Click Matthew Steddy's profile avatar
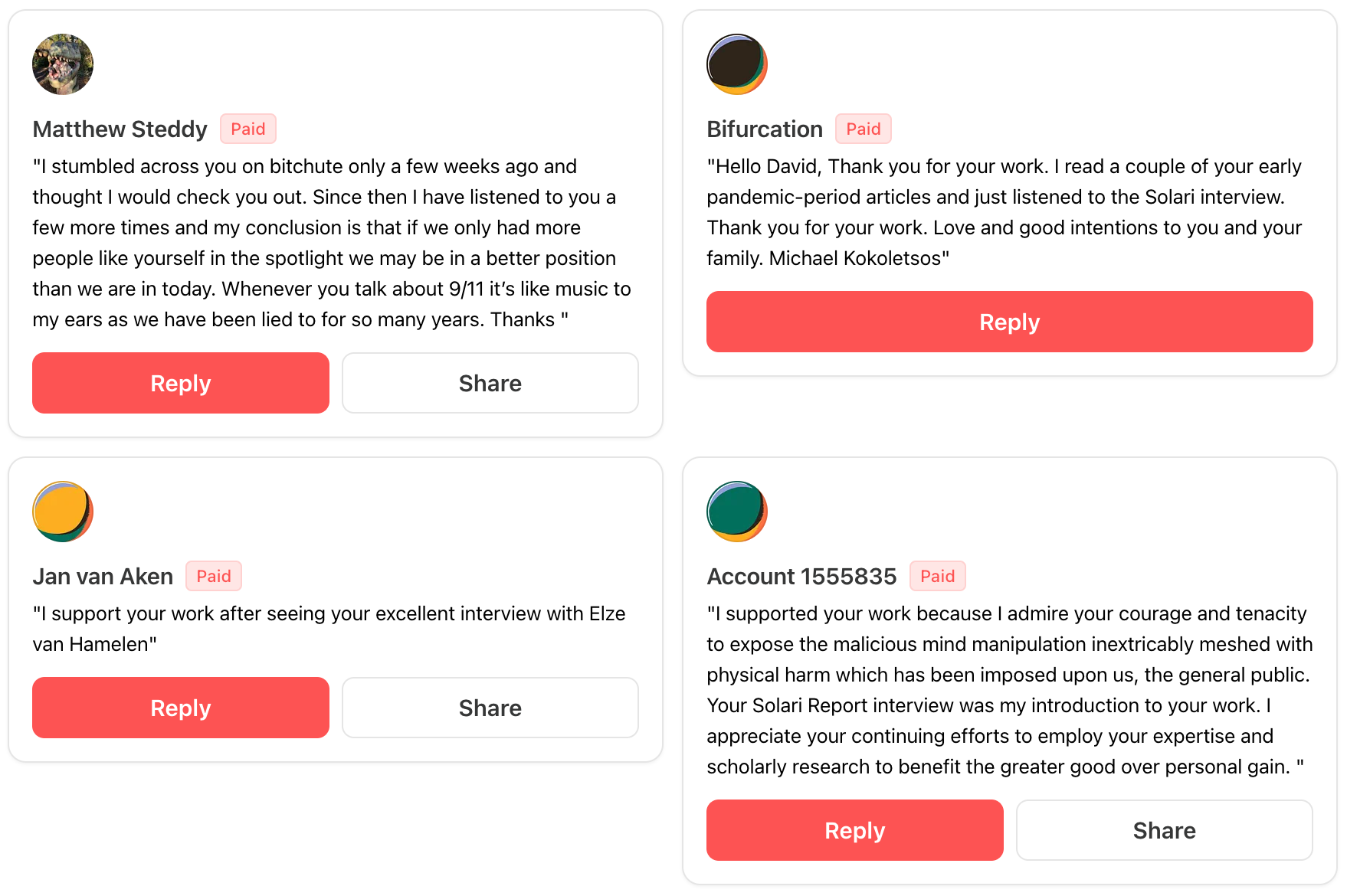Viewport: 1347px width, 896px height. click(63, 64)
